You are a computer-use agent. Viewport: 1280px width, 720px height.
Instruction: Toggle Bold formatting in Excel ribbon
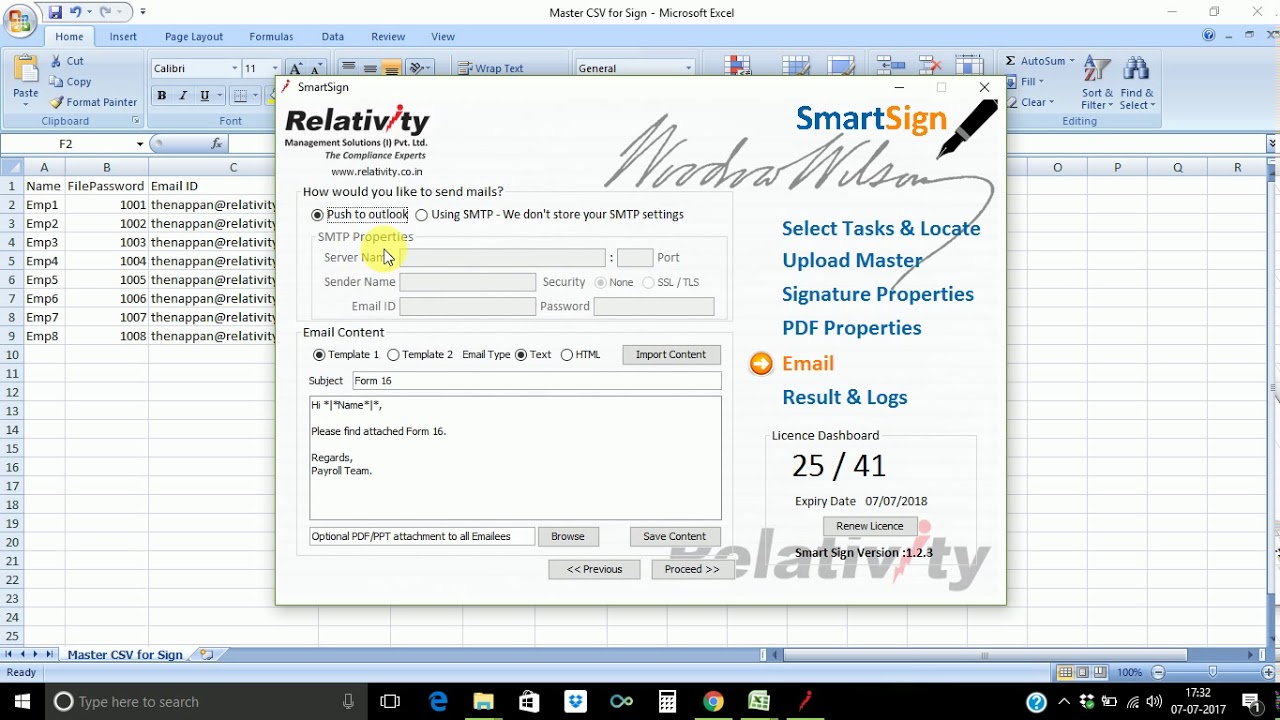[161, 96]
